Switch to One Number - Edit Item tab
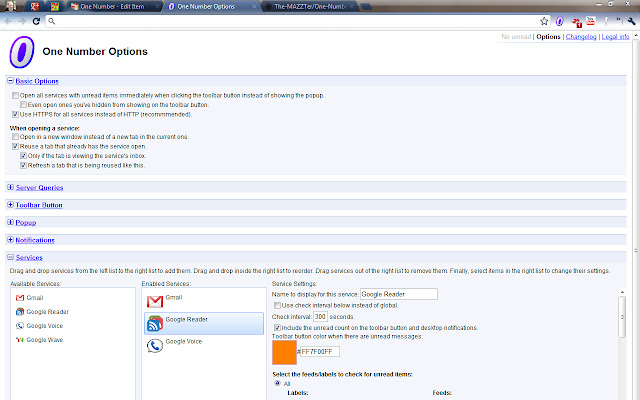Screen dimensions: 640x400 click(x=114, y=7)
